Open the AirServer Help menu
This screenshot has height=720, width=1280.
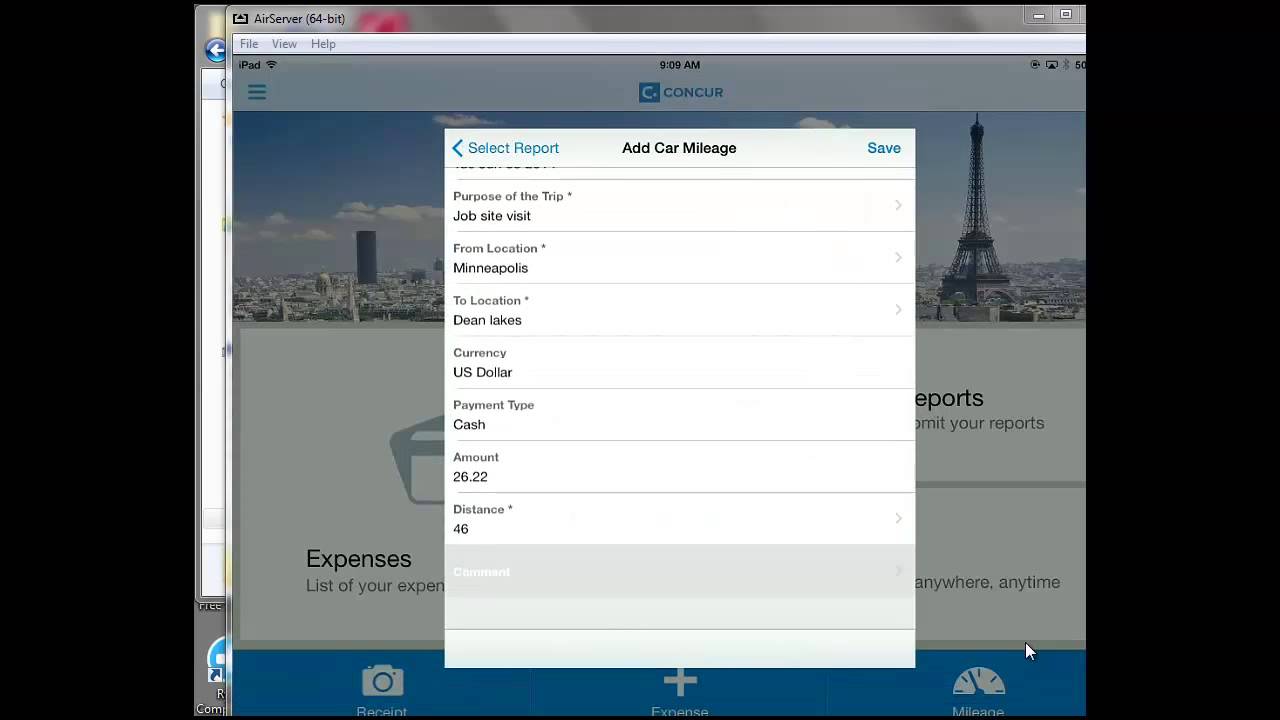(x=323, y=44)
